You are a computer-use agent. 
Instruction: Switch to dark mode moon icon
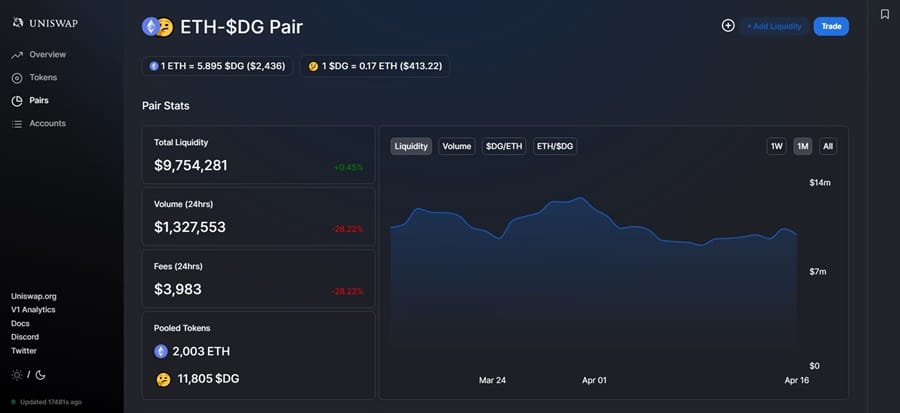tap(41, 375)
